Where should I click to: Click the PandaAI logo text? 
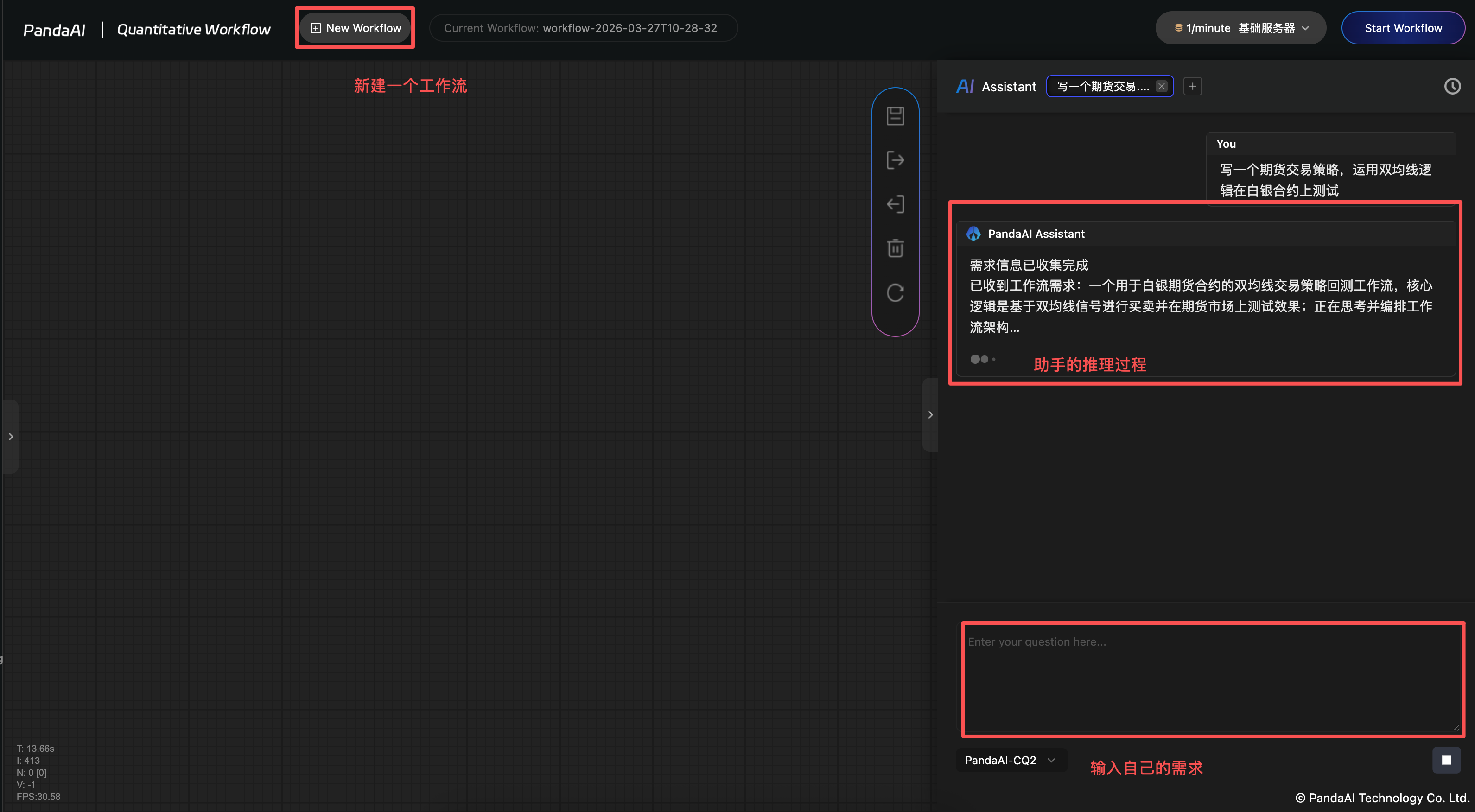click(x=54, y=30)
